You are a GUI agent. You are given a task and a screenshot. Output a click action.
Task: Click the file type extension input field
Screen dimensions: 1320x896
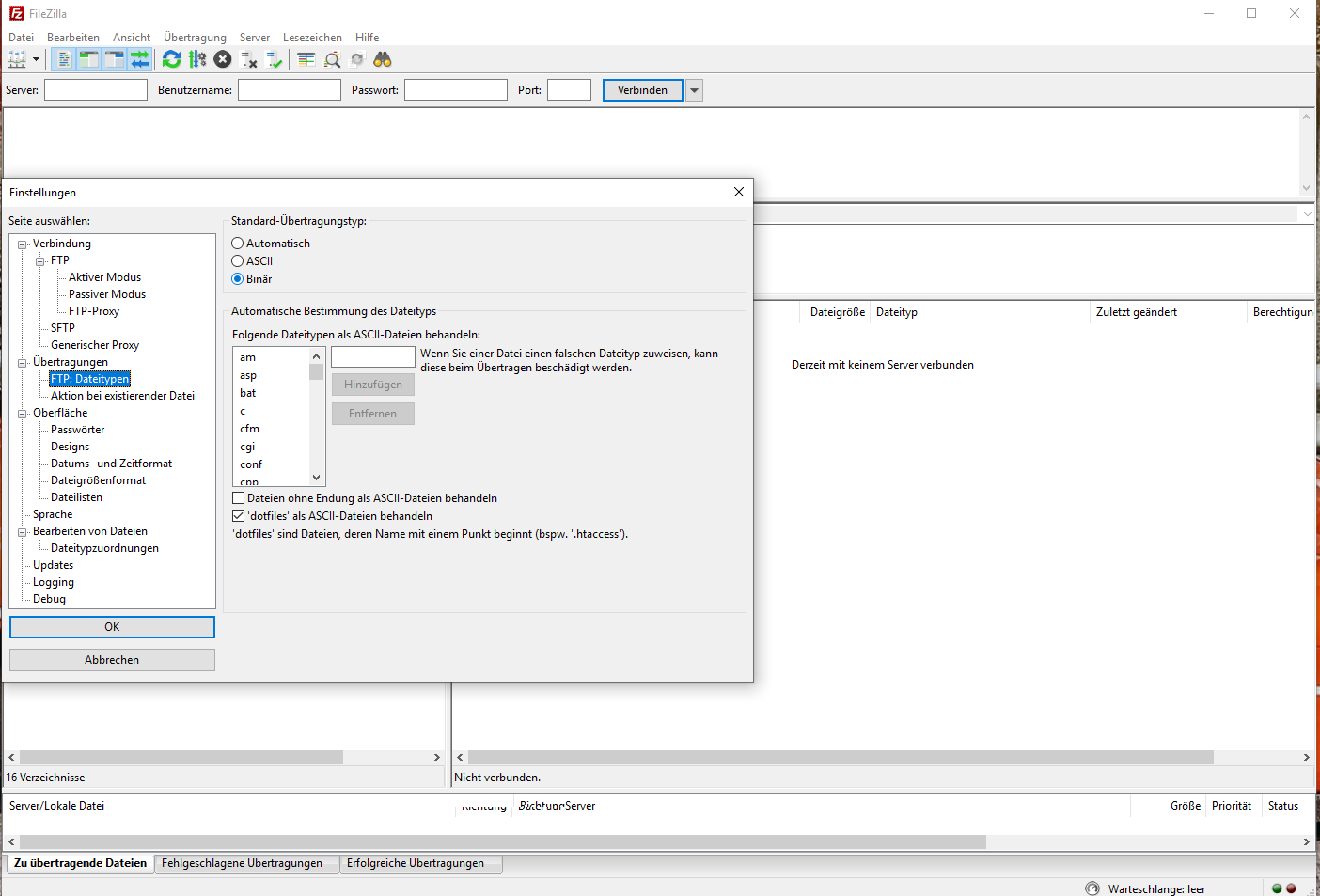click(372, 357)
